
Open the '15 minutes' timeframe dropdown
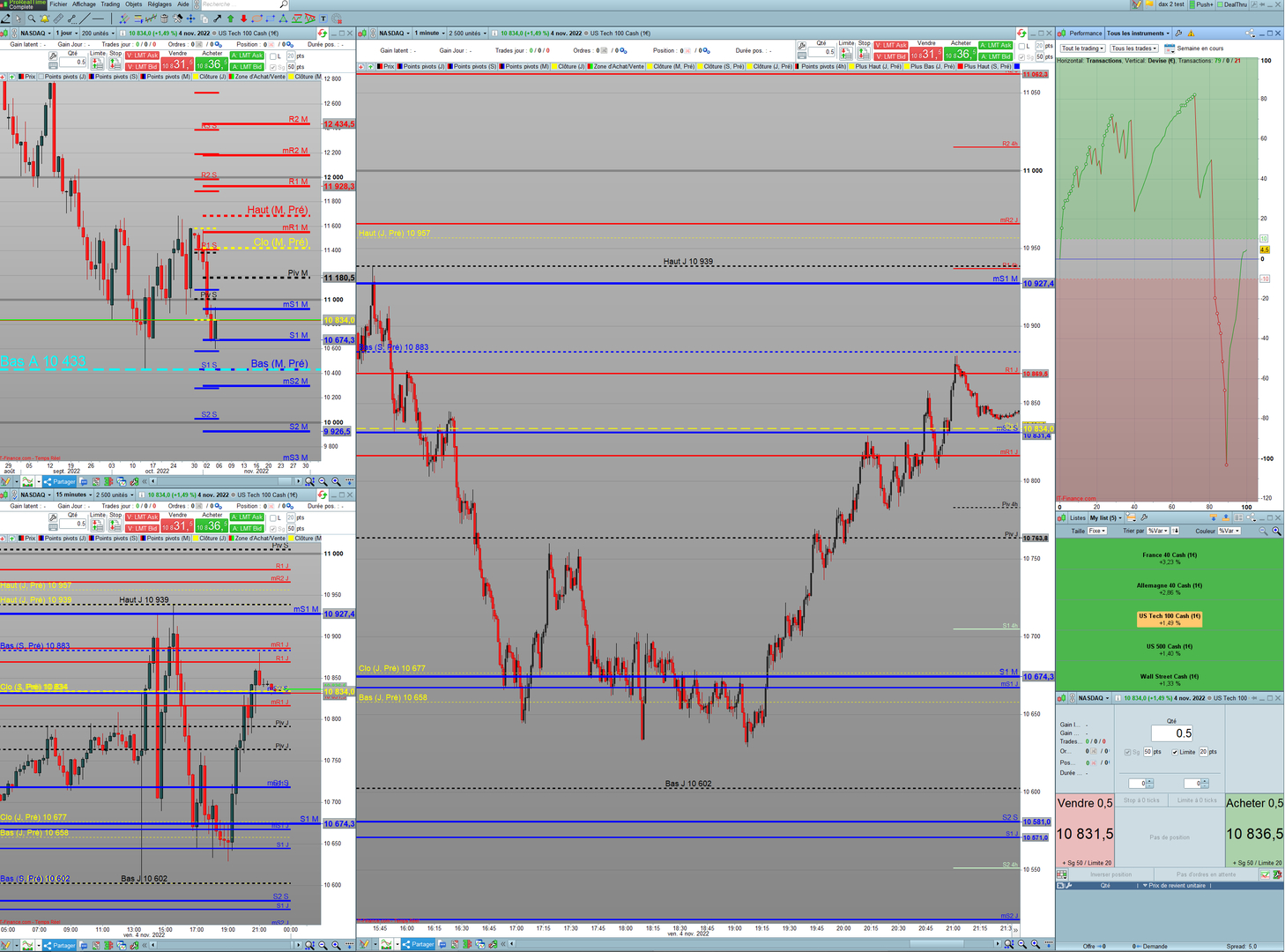click(x=73, y=495)
